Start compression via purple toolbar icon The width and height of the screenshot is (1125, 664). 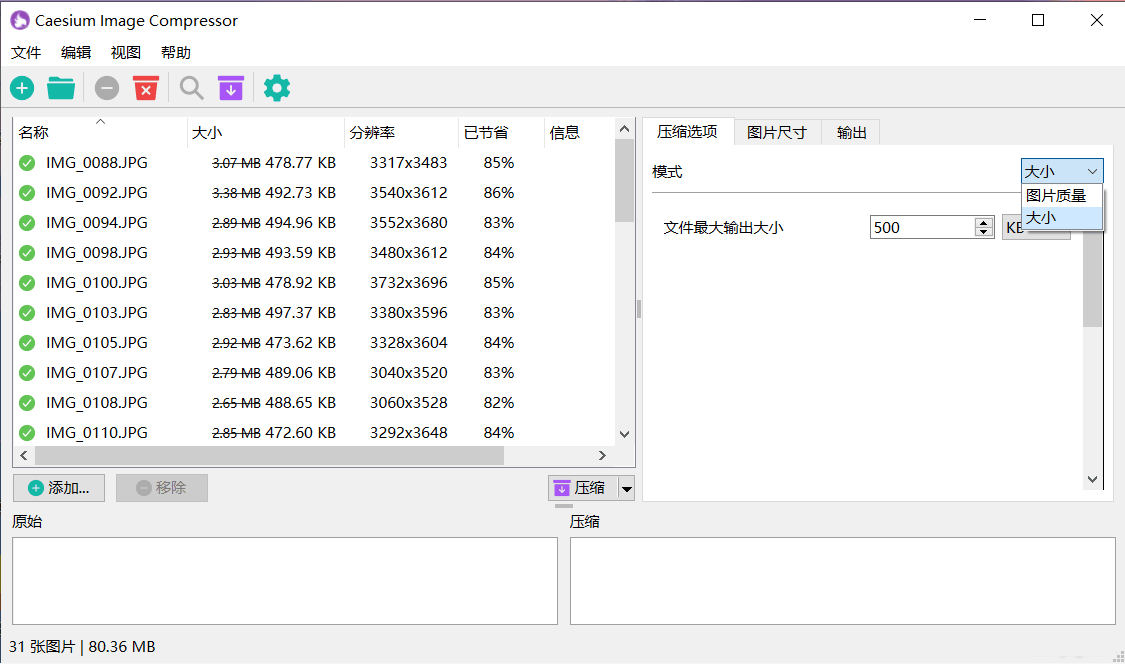tap(231, 88)
